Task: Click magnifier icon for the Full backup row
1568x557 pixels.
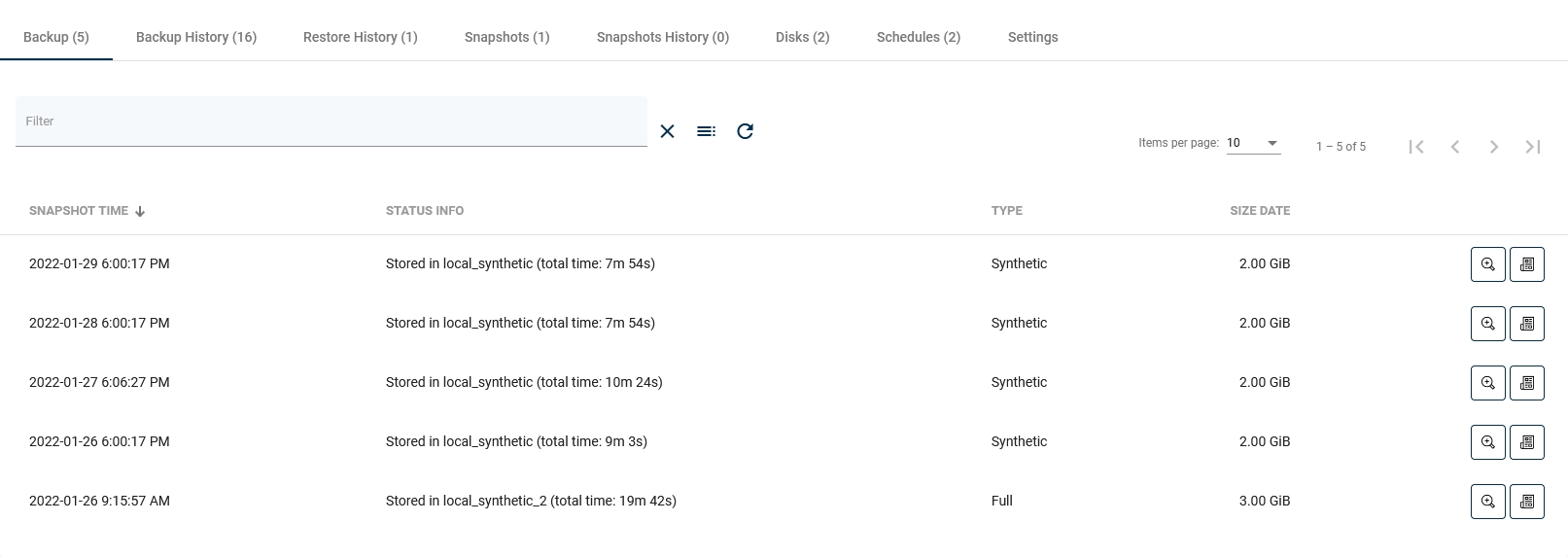Action: 1487,502
